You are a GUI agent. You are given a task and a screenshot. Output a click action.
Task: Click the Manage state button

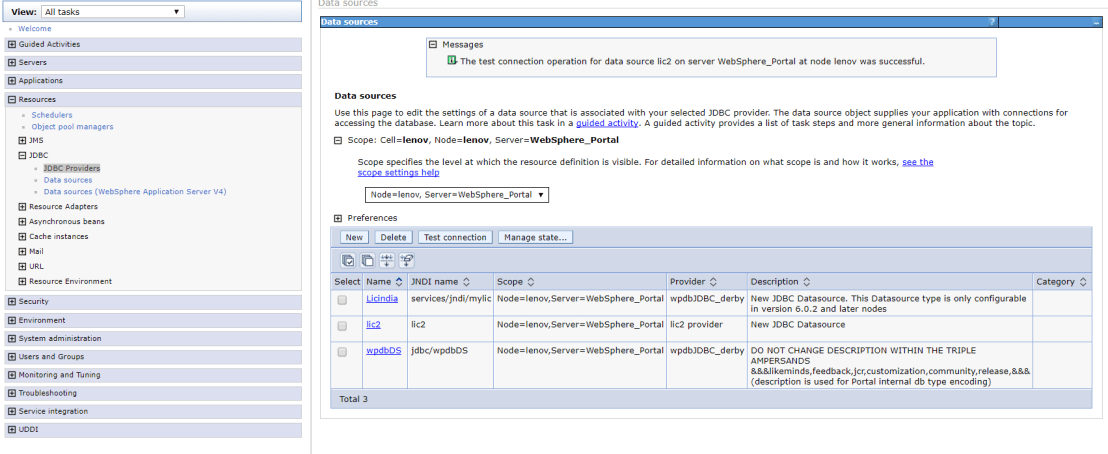coord(535,237)
